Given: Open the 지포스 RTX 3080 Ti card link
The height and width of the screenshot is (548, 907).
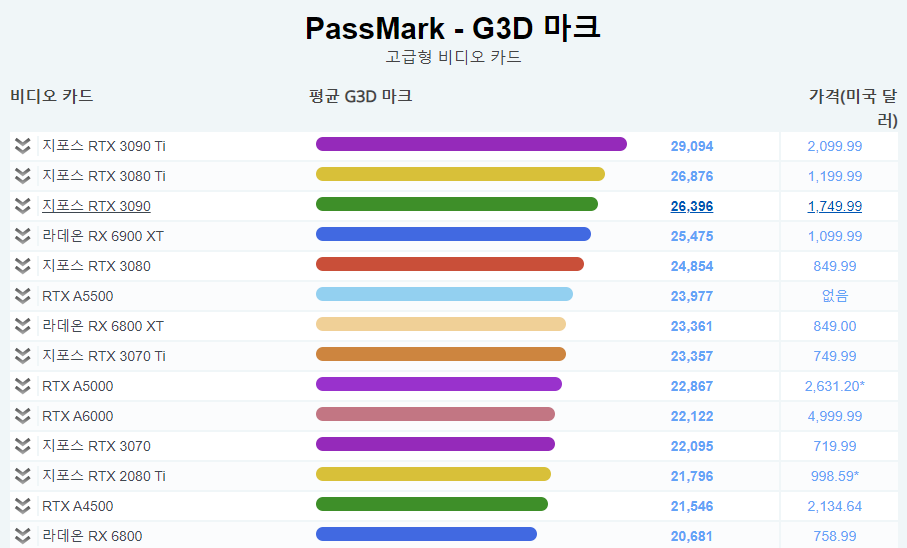Looking at the screenshot, I should (x=104, y=176).
